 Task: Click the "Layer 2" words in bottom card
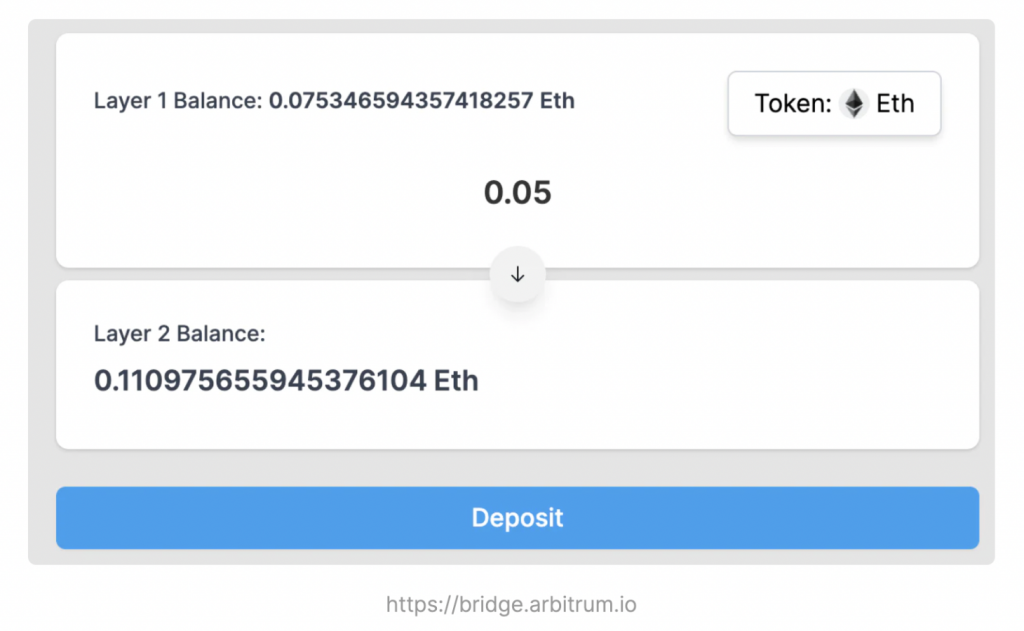(128, 334)
